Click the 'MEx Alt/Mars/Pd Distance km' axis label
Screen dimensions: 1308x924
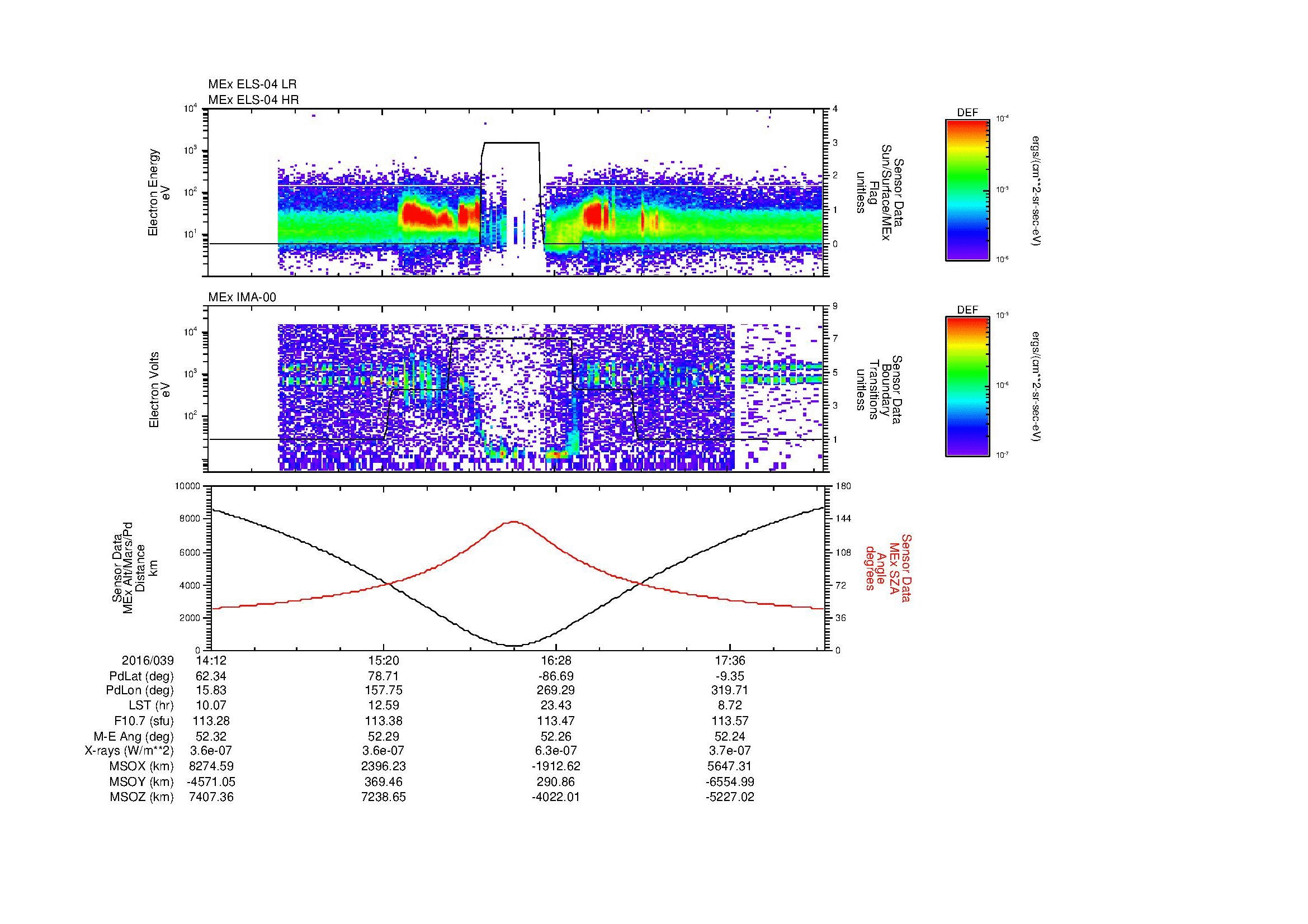coord(135,568)
